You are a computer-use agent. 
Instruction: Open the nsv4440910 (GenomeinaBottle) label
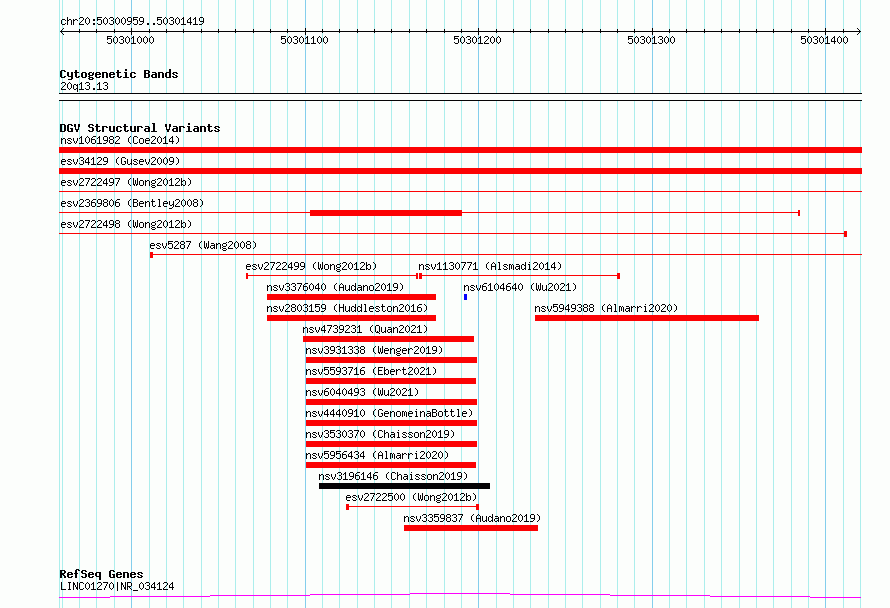tap(389, 413)
